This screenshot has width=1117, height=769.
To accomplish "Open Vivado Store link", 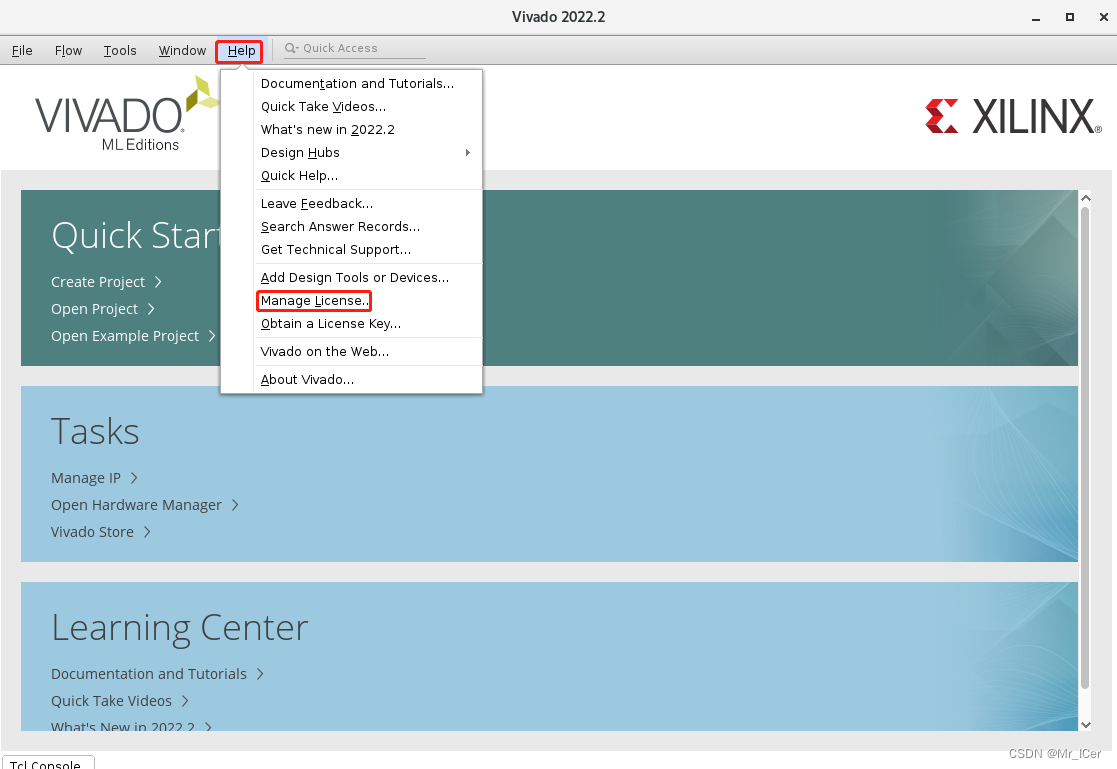I will (x=92, y=532).
